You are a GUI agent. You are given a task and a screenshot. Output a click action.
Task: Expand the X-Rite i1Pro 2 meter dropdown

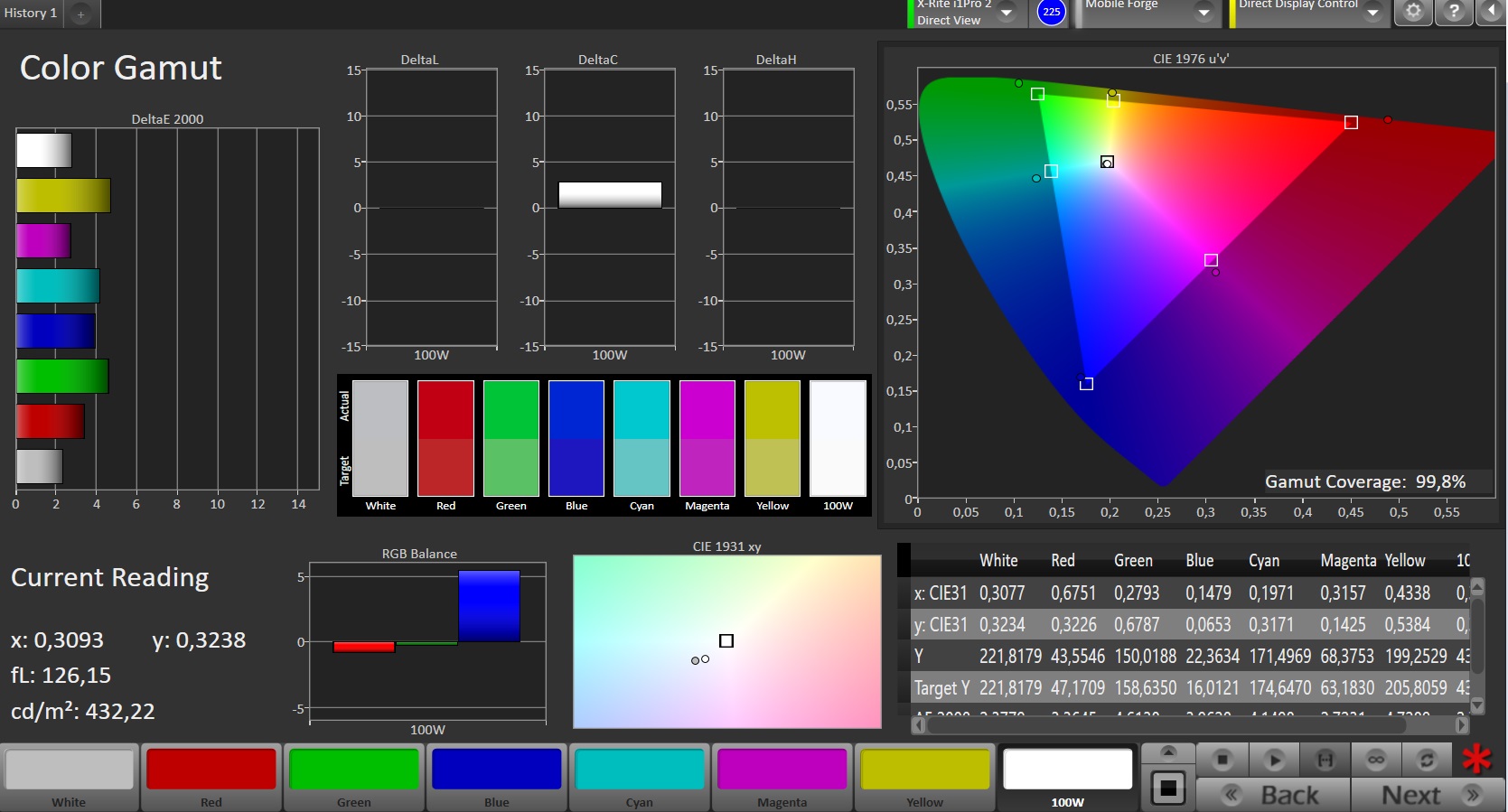tap(1007, 13)
